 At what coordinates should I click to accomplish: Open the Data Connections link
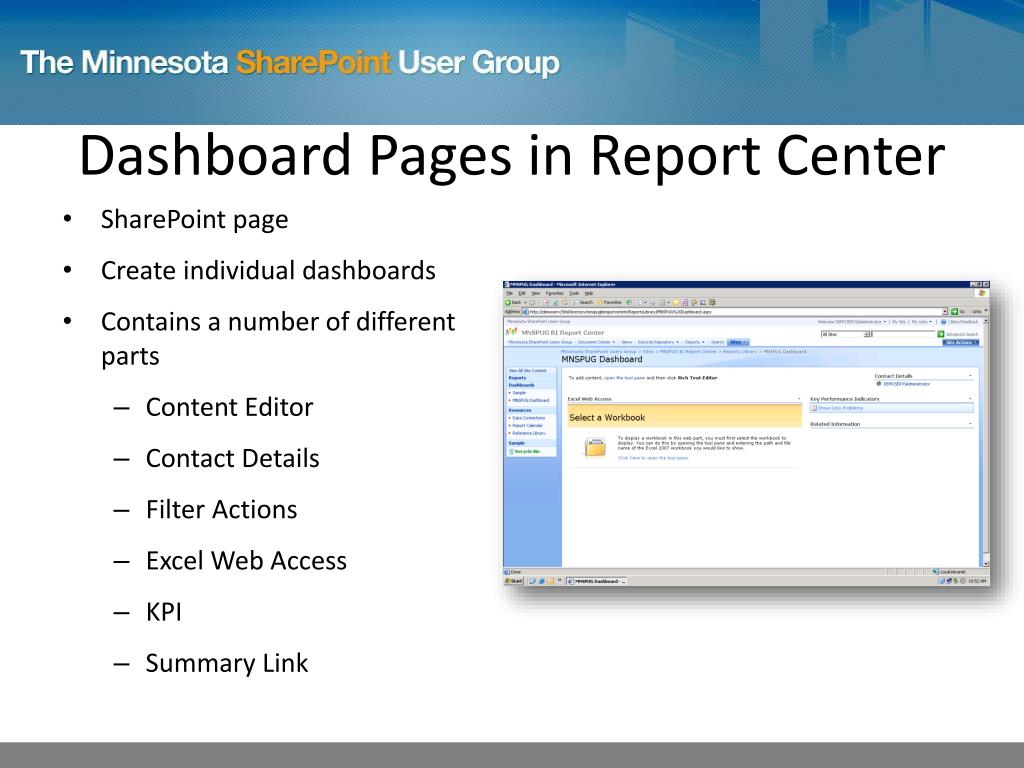pos(529,418)
